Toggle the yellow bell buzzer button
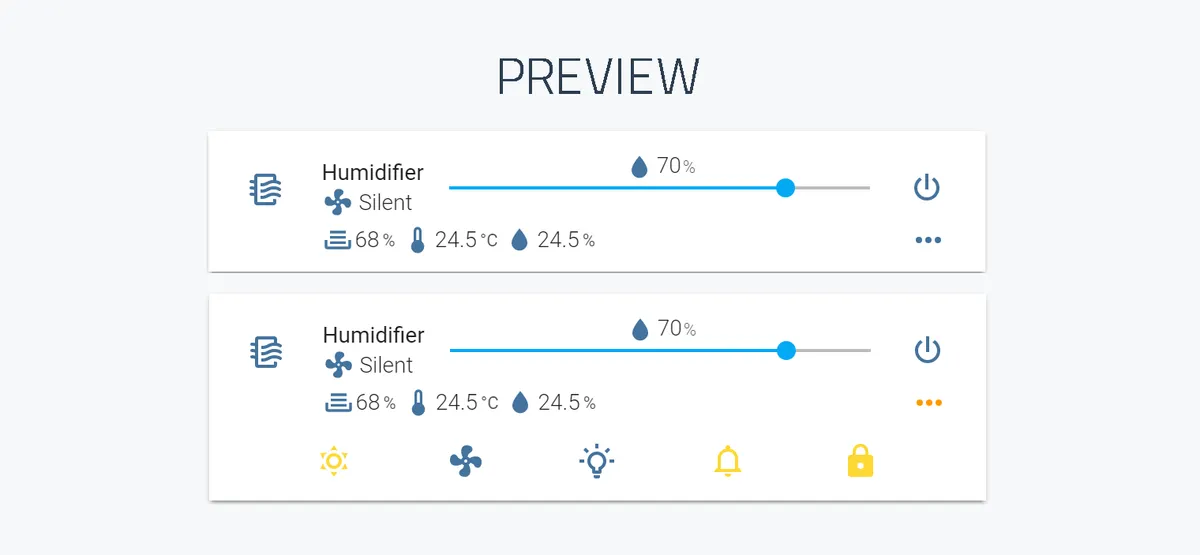 728,461
